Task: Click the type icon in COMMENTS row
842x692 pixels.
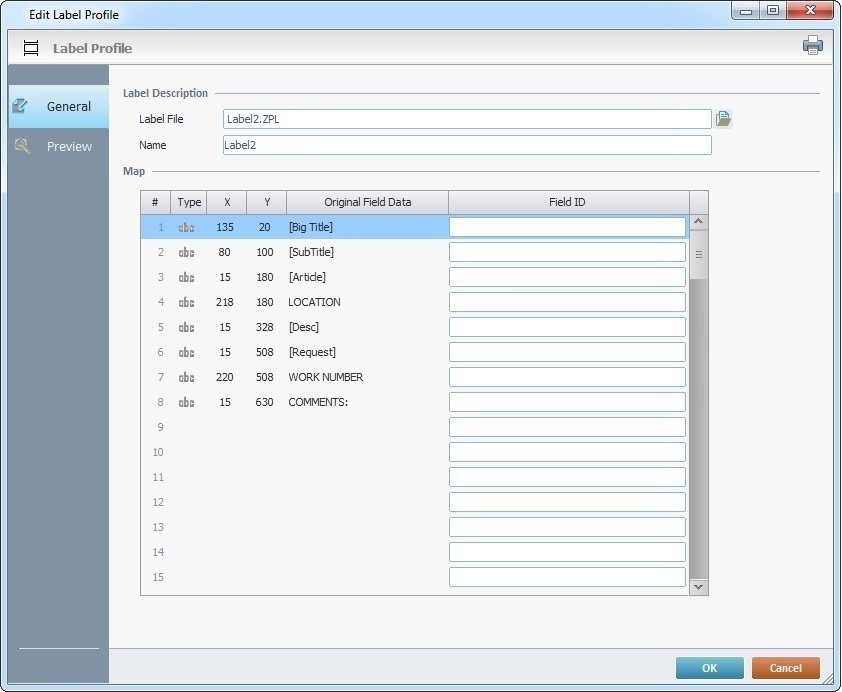Action: [x=187, y=402]
